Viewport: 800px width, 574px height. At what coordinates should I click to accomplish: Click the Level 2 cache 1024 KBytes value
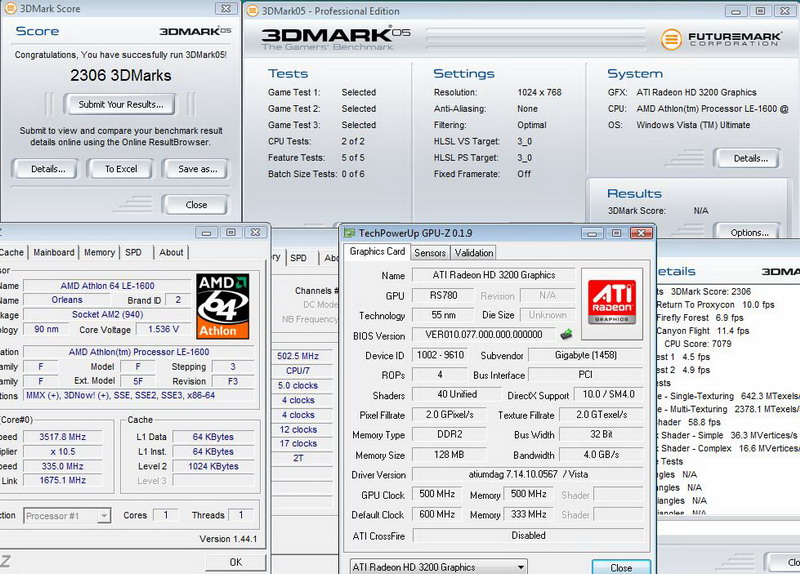tap(213, 466)
